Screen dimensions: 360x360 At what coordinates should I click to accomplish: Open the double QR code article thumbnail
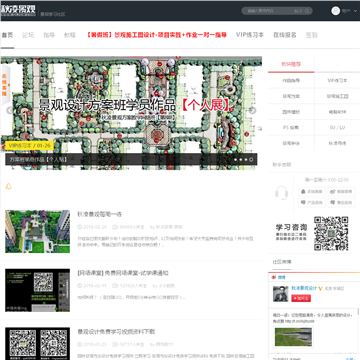tap(37, 344)
